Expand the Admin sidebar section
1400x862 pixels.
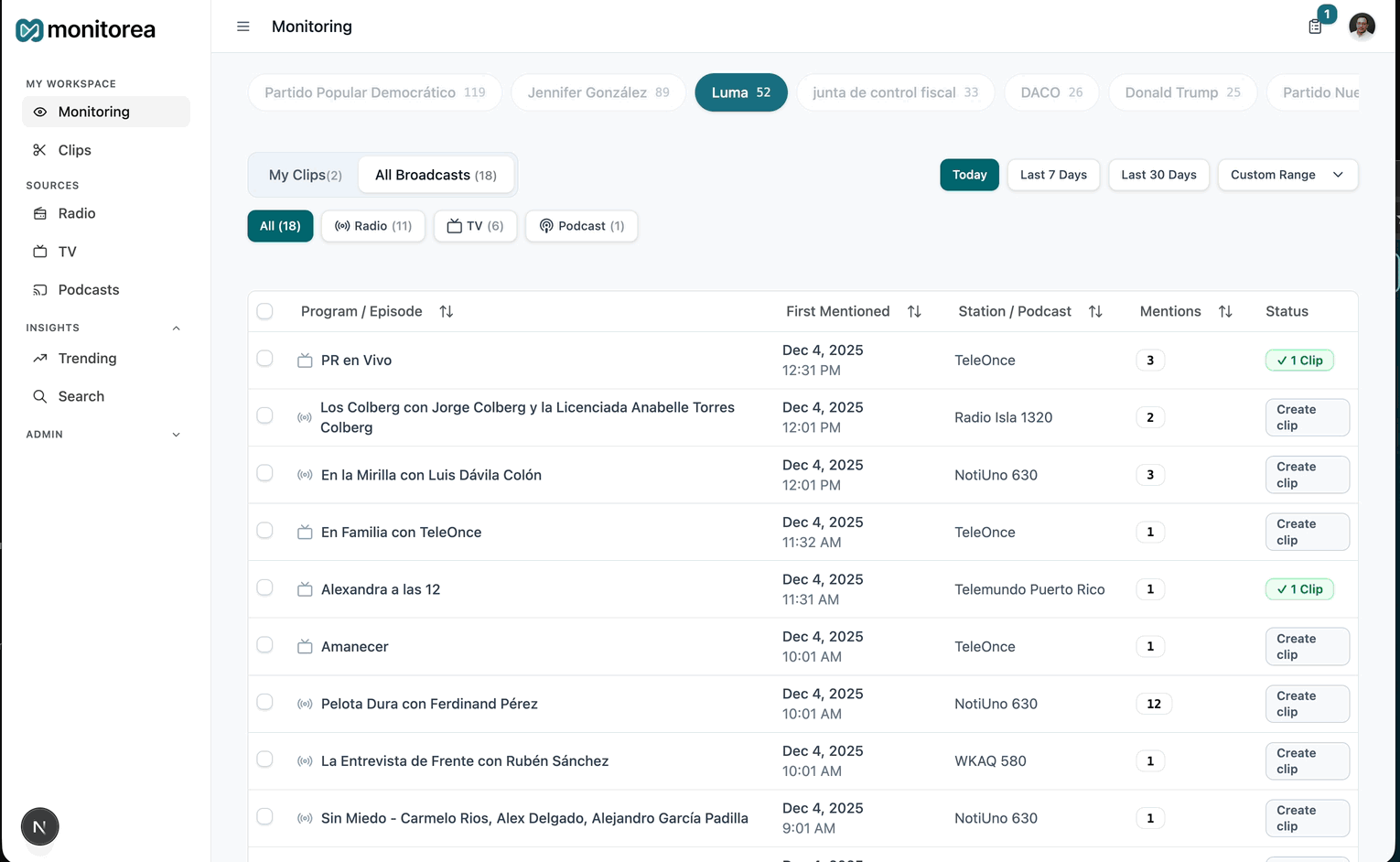pyautogui.click(x=177, y=435)
